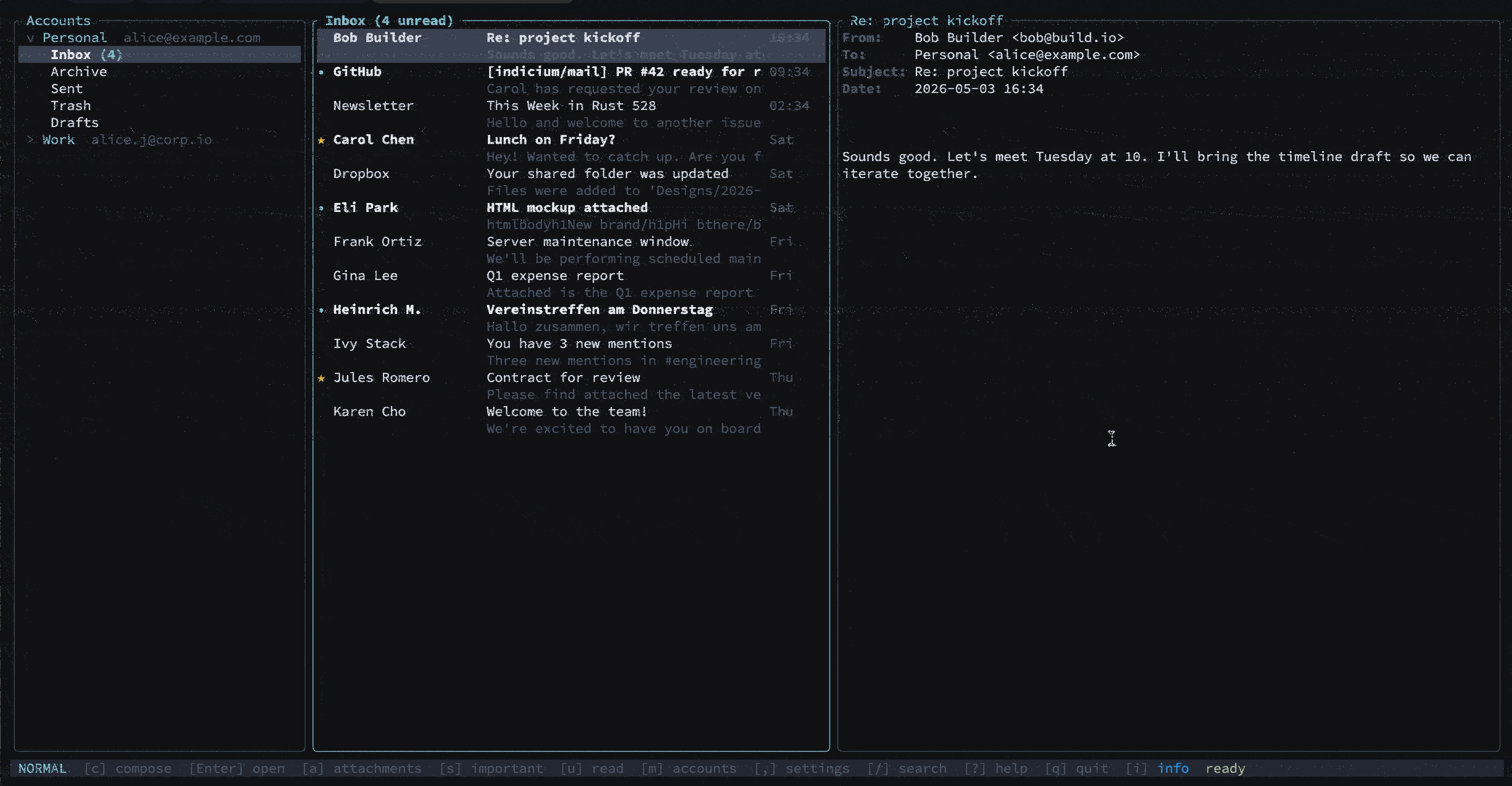Click the star icon on Carol Chen's message
This screenshot has width=1512, height=786.
[x=321, y=140]
